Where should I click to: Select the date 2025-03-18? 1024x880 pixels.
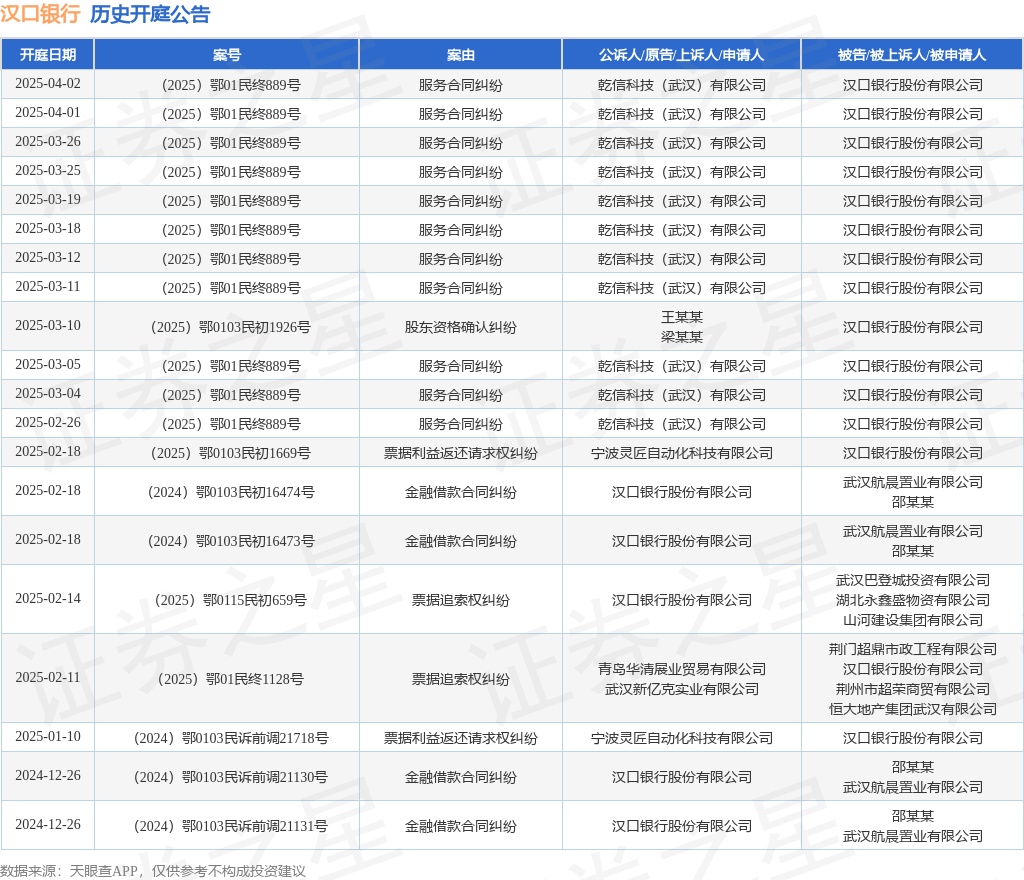tap(48, 228)
